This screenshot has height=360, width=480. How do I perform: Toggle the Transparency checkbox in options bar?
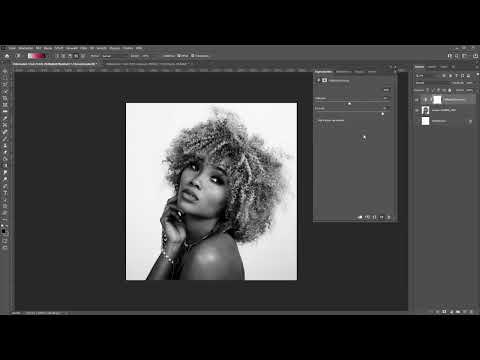(x=193, y=56)
